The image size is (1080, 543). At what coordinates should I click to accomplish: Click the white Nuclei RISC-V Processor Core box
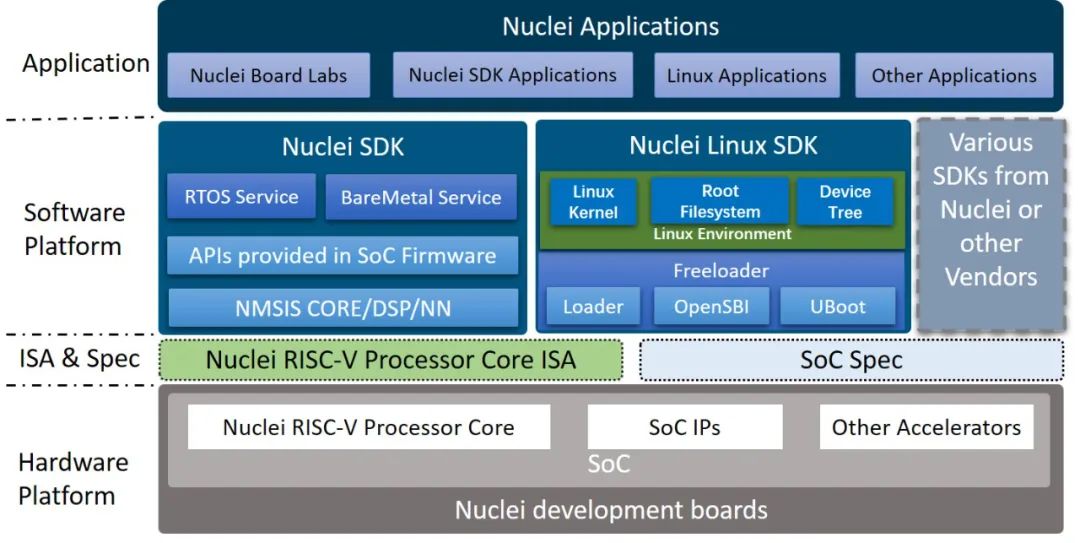point(368,427)
